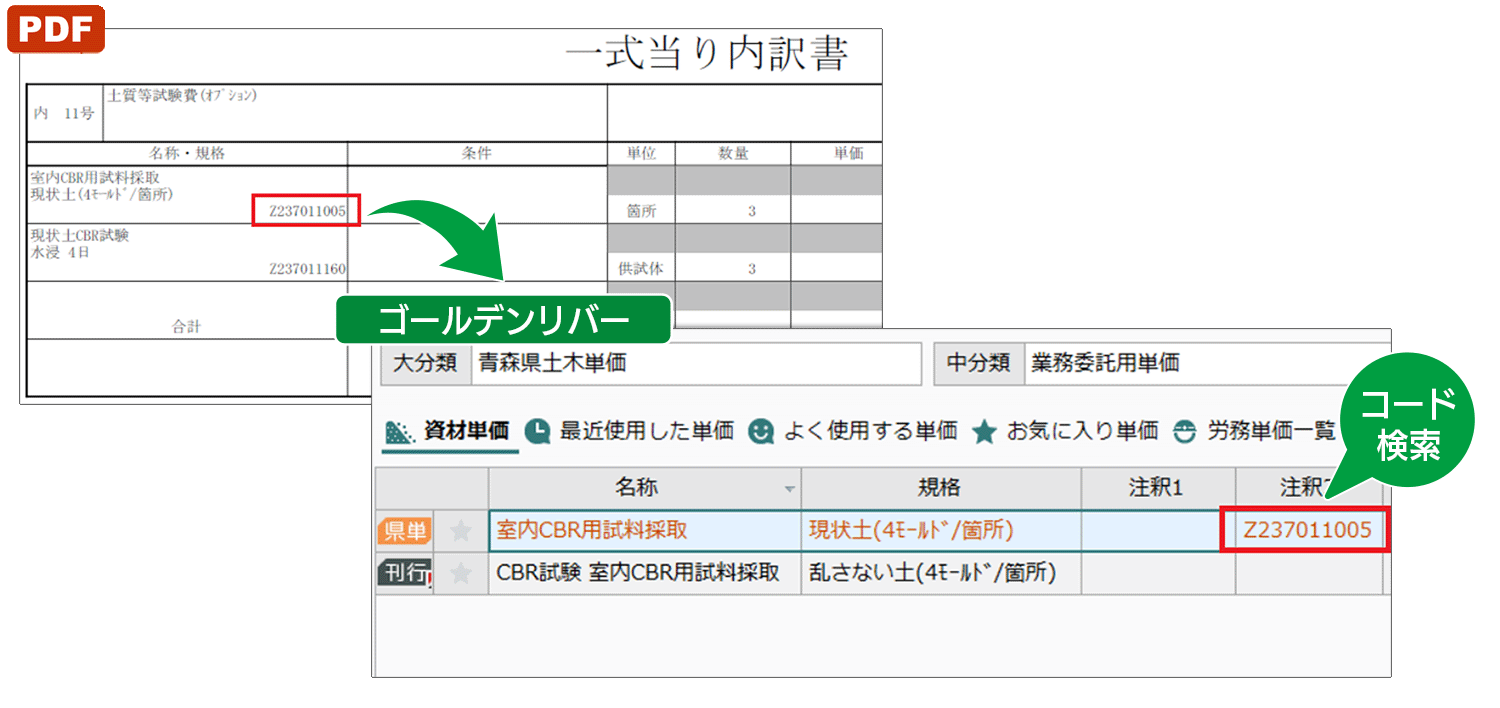The width and height of the screenshot is (1500, 708).
Task: Select the cell 現状土(4モールド/箇所) in the price table
Action: point(940,531)
